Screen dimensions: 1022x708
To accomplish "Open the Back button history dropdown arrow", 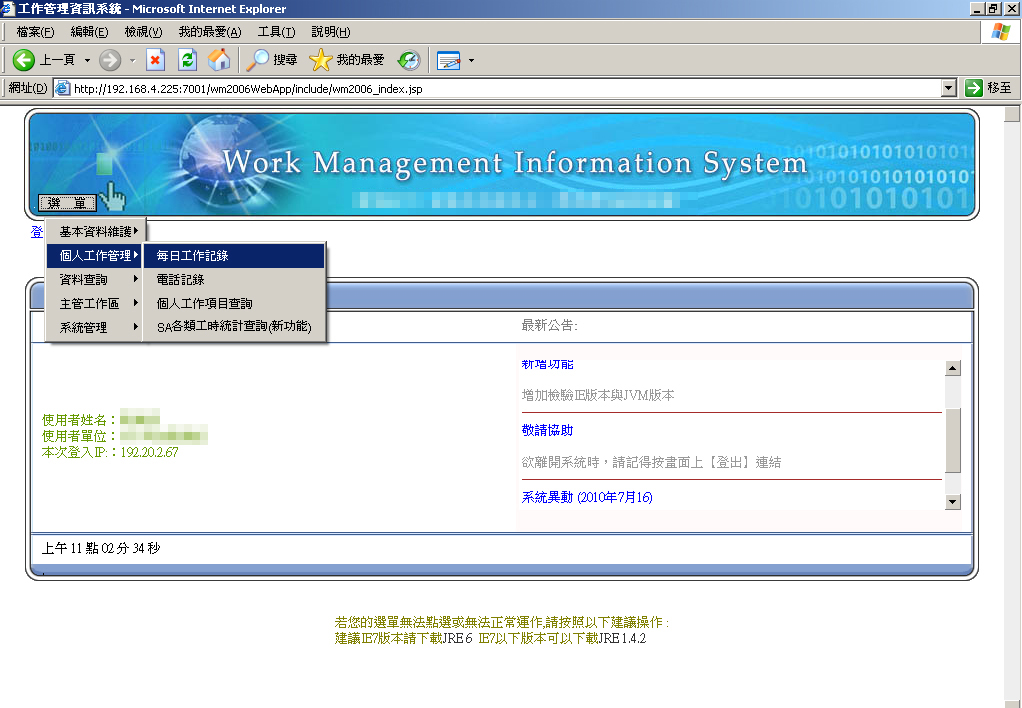I will (87, 60).
